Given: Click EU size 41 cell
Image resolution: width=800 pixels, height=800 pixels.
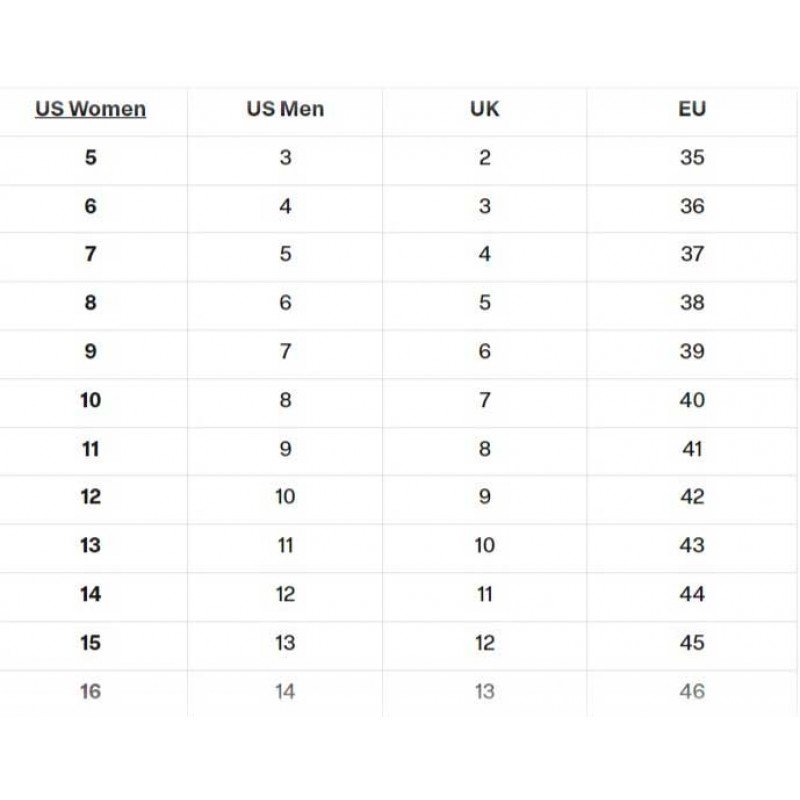Looking at the screenshot, I should coord(692,449).
